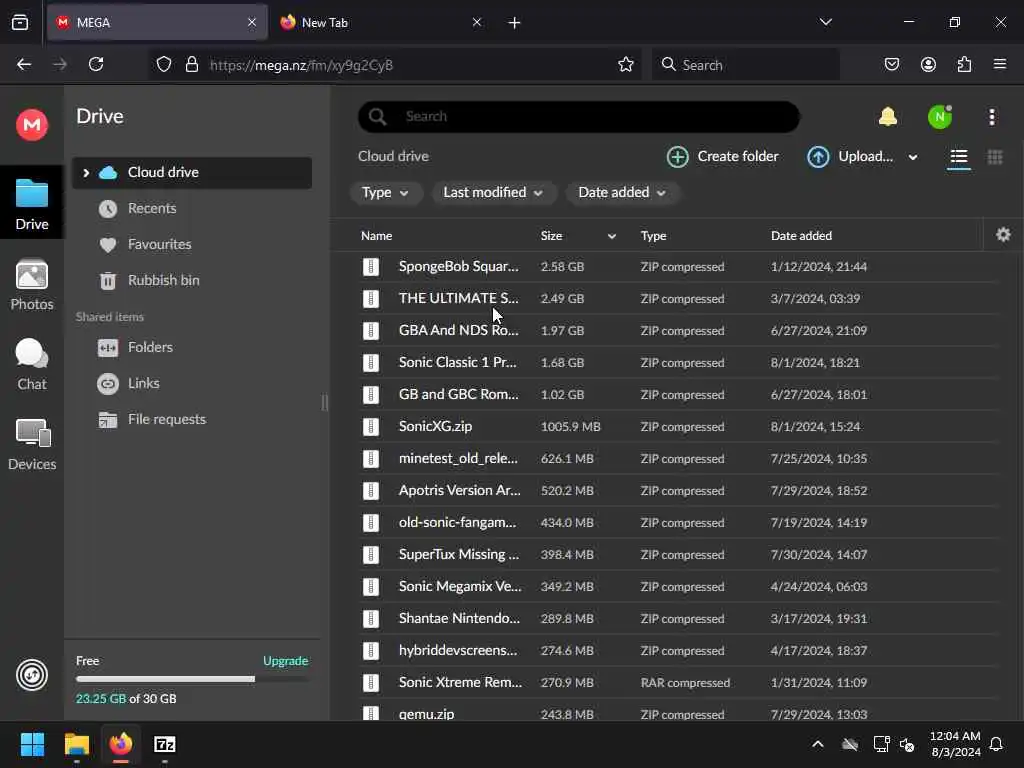Select the minetest_old_rele... file
The height and width of the screenshot is (768, 1024).
point(679,458)
